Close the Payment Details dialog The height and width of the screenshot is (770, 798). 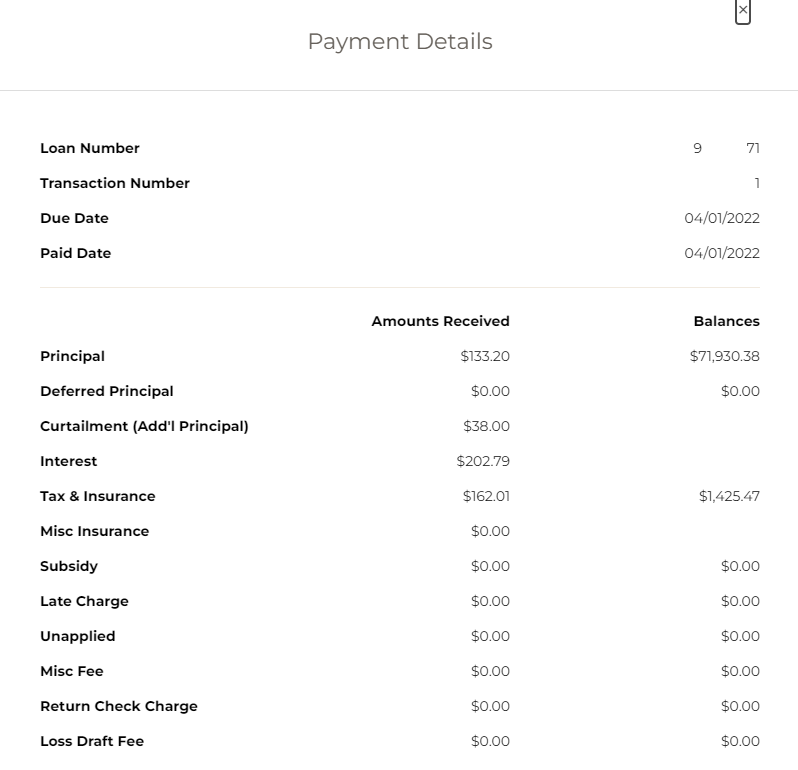coord(742,11)
